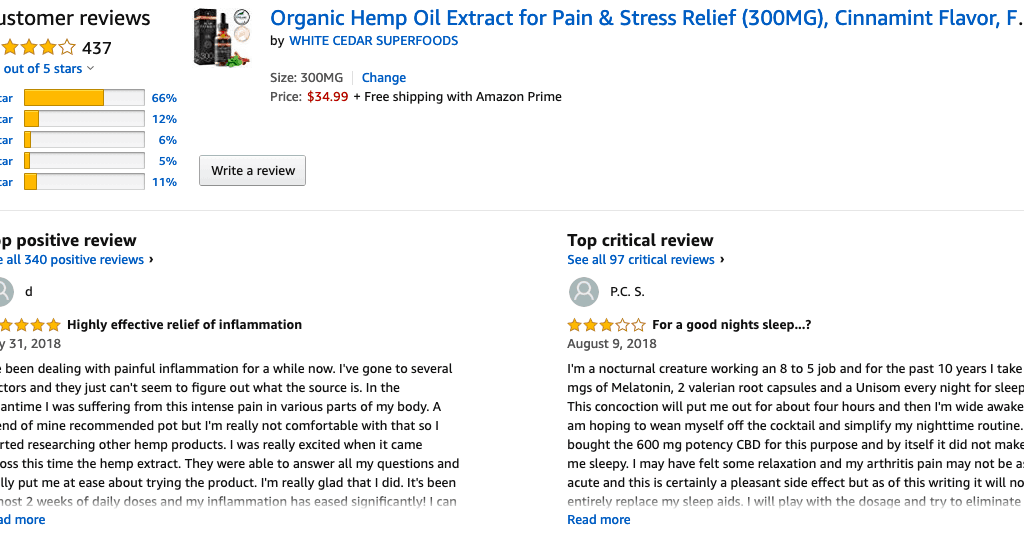The width and height of the screenshot is (1024, 534).
Task: Expand Read more on critical review
Action: (599, 520)
